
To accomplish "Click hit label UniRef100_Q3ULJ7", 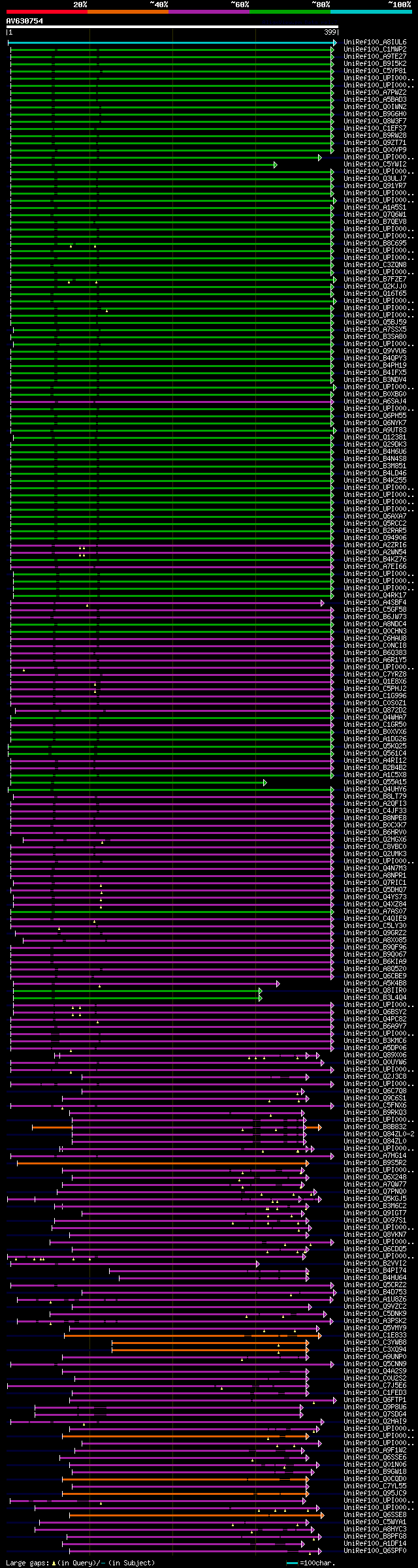I will click(375, 178).
